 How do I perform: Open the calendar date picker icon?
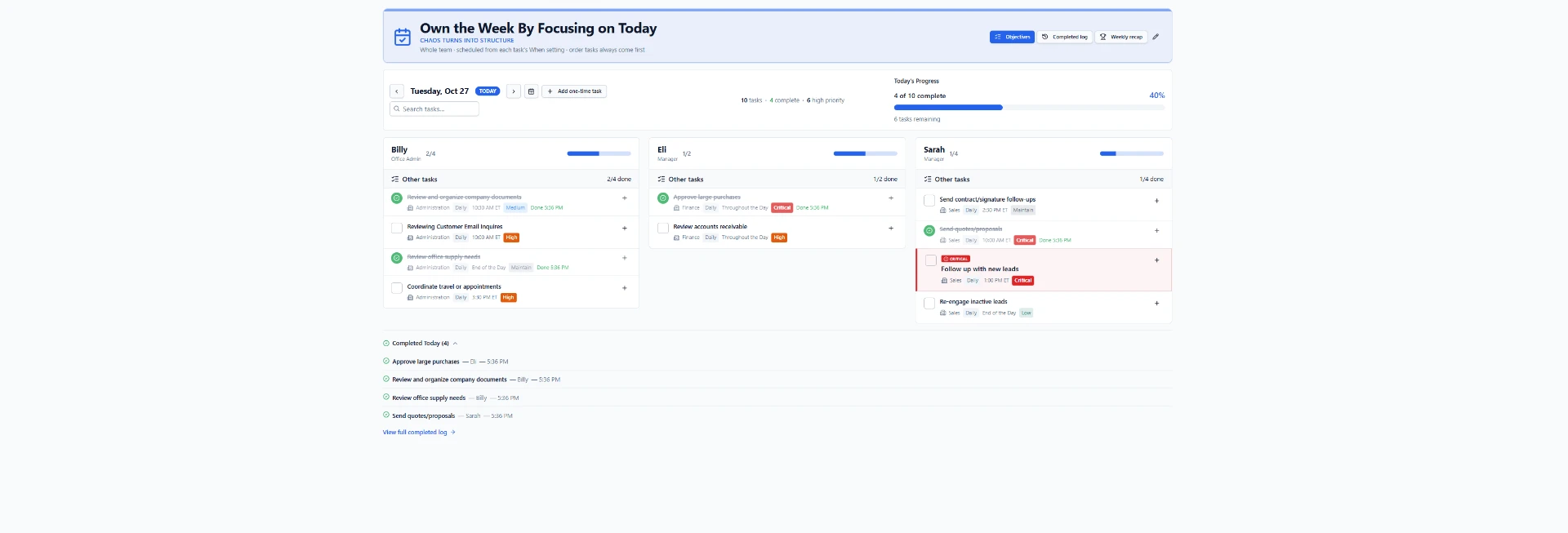click(x=531, y=91)
